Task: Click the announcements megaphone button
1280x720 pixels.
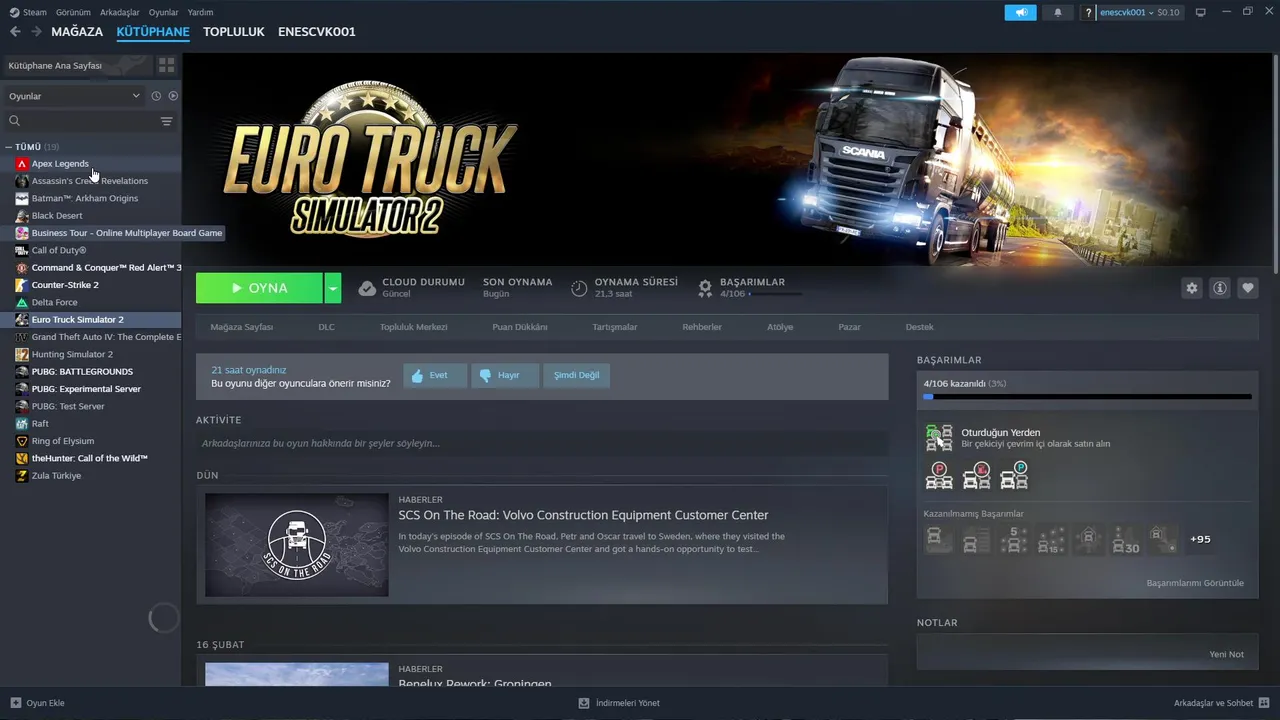Action: (1020, 12)
